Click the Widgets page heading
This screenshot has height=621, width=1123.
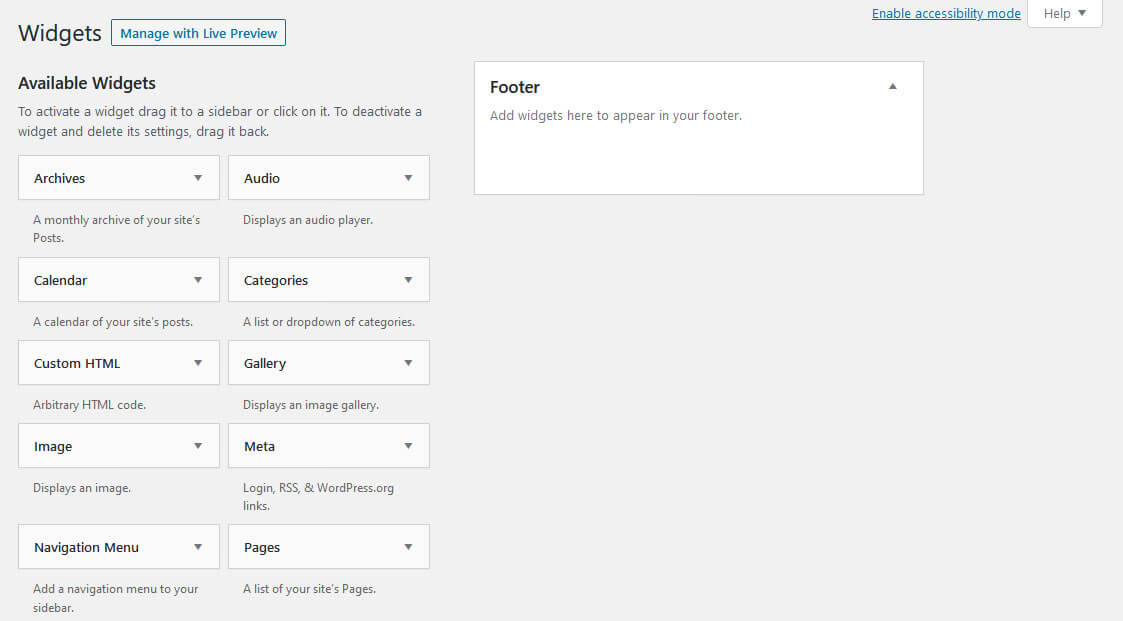58,32
